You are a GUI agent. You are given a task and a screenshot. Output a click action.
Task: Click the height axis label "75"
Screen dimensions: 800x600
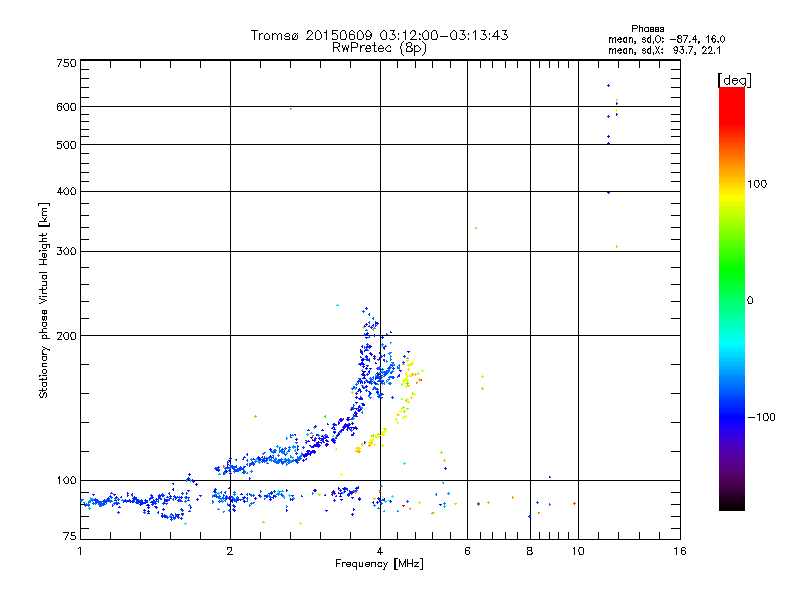pos(69,536)
